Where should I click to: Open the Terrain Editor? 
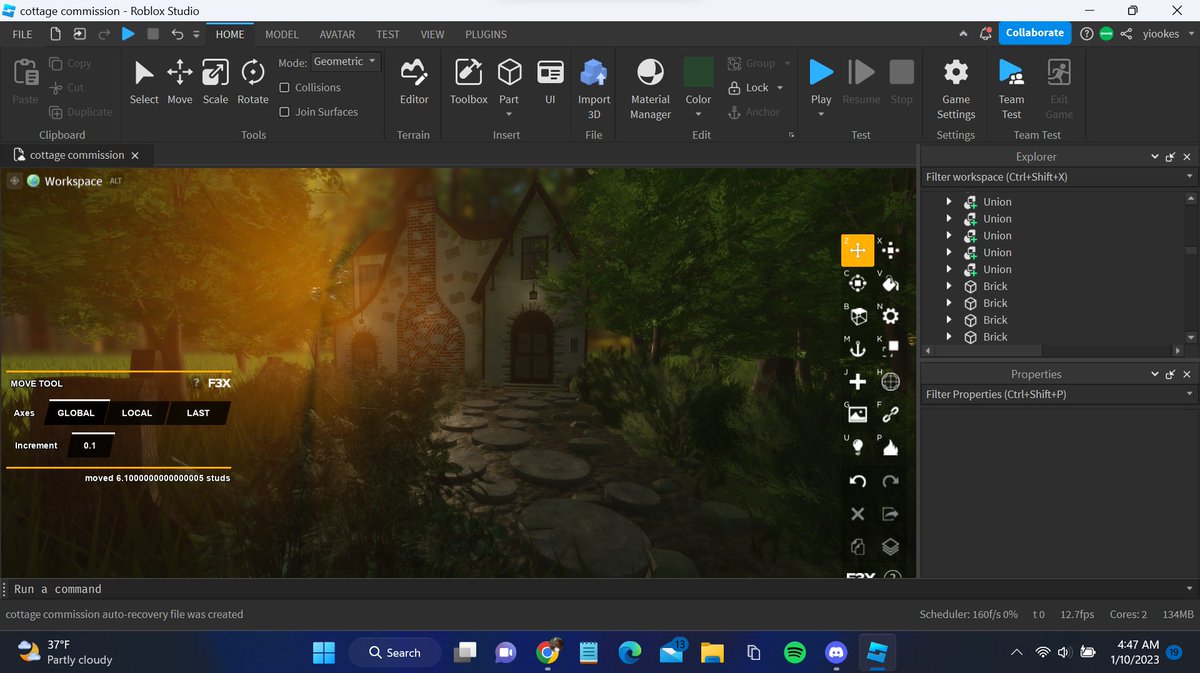click(414, 82)
